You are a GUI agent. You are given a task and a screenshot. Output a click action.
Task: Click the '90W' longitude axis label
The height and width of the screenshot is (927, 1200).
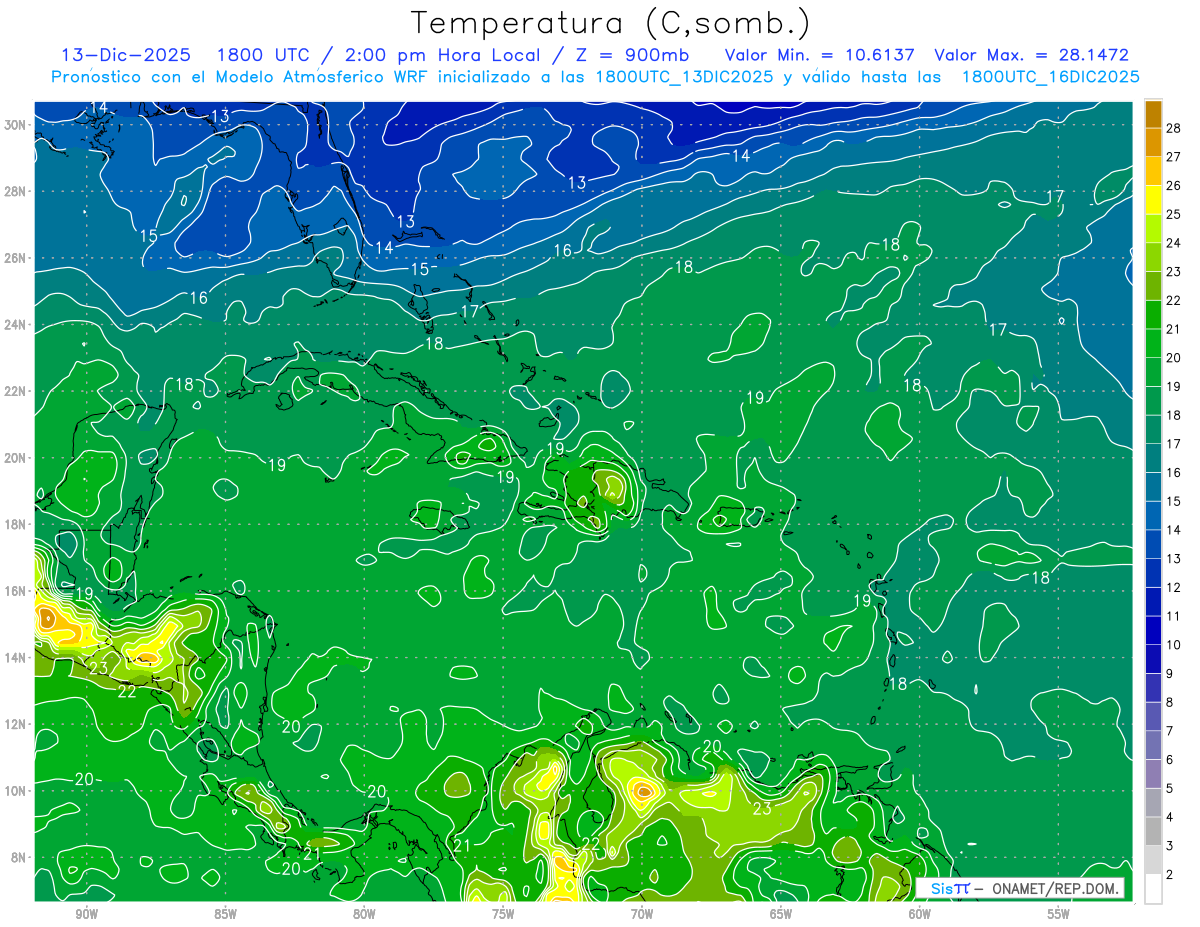click(86, 914)
